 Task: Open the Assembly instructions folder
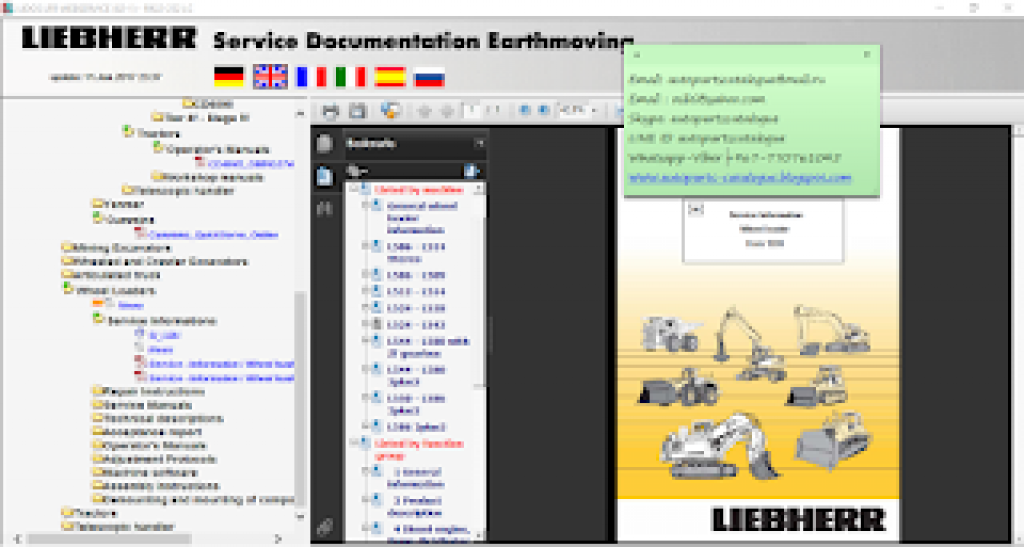pos(156,486)
